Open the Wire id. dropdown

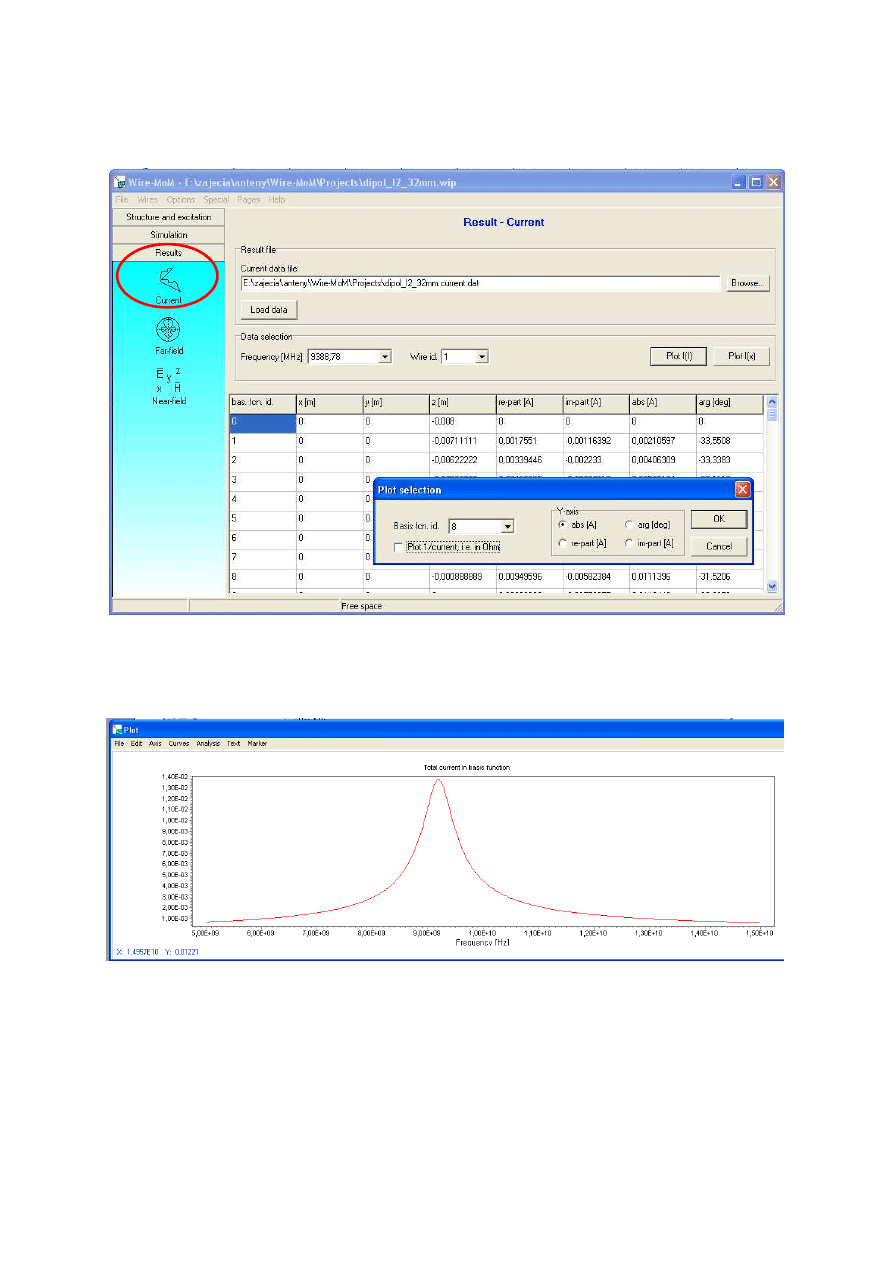pos(482,356)
